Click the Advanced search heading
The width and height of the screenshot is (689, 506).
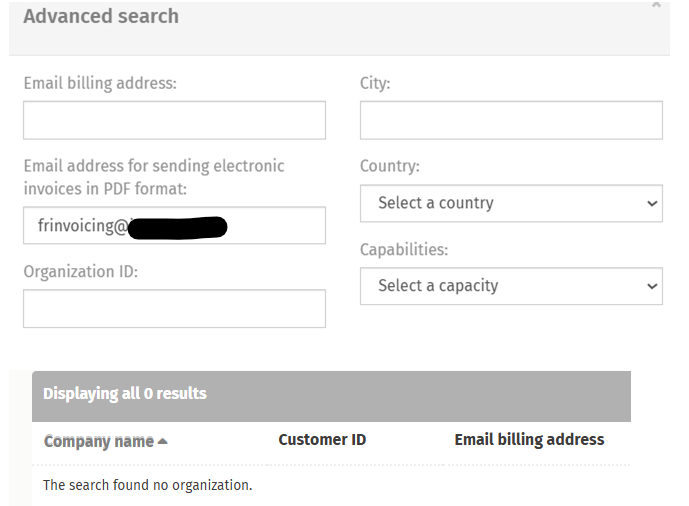coord(101,16)
